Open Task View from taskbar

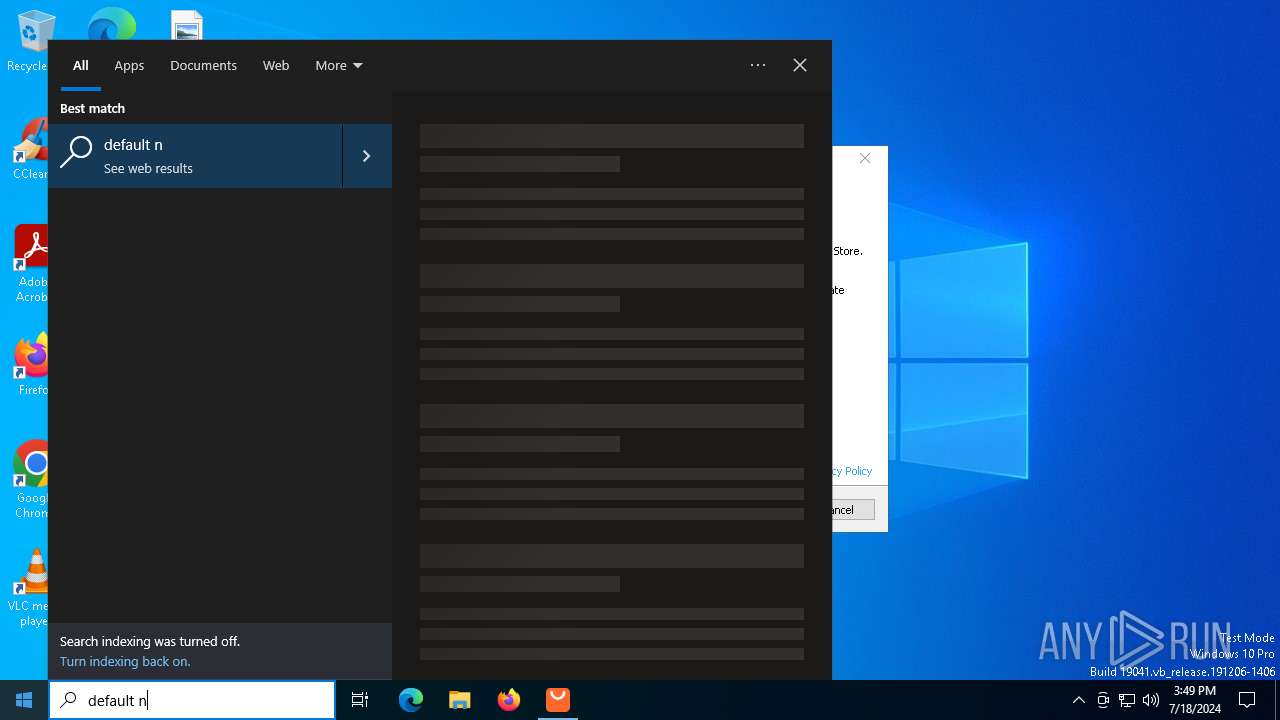click(360, 700)
